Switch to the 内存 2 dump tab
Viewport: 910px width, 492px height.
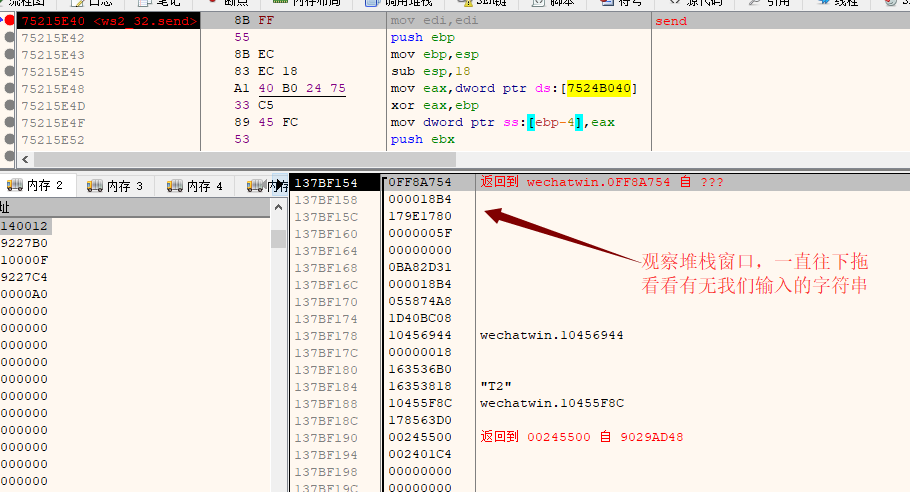(x=38, y=185)
